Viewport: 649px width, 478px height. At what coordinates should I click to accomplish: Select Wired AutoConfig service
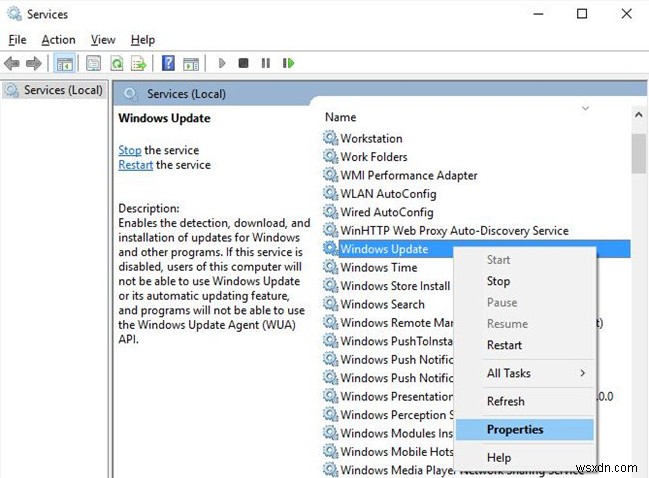(387, 212)
